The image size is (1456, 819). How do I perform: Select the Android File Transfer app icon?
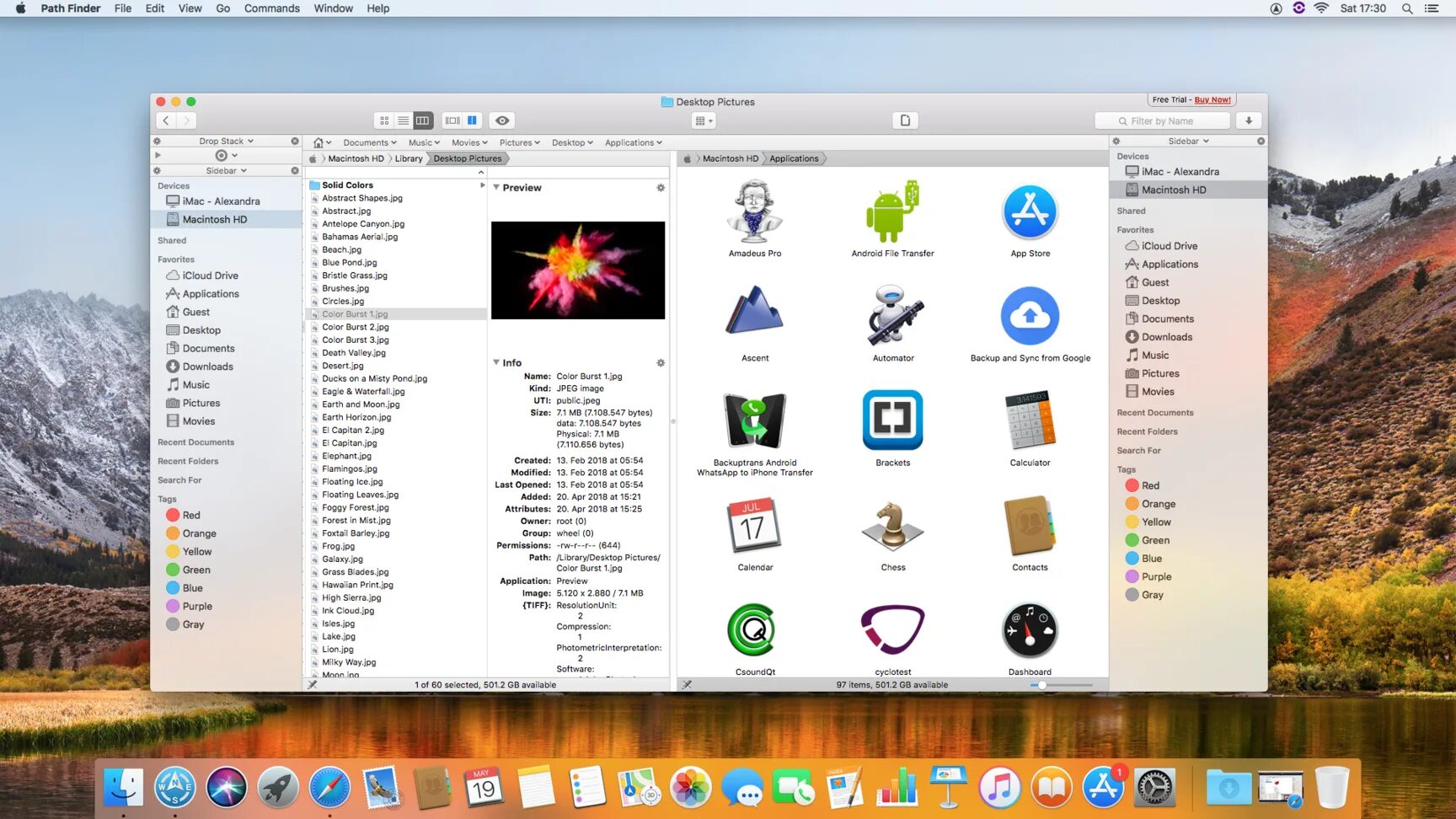coord(892,211)
